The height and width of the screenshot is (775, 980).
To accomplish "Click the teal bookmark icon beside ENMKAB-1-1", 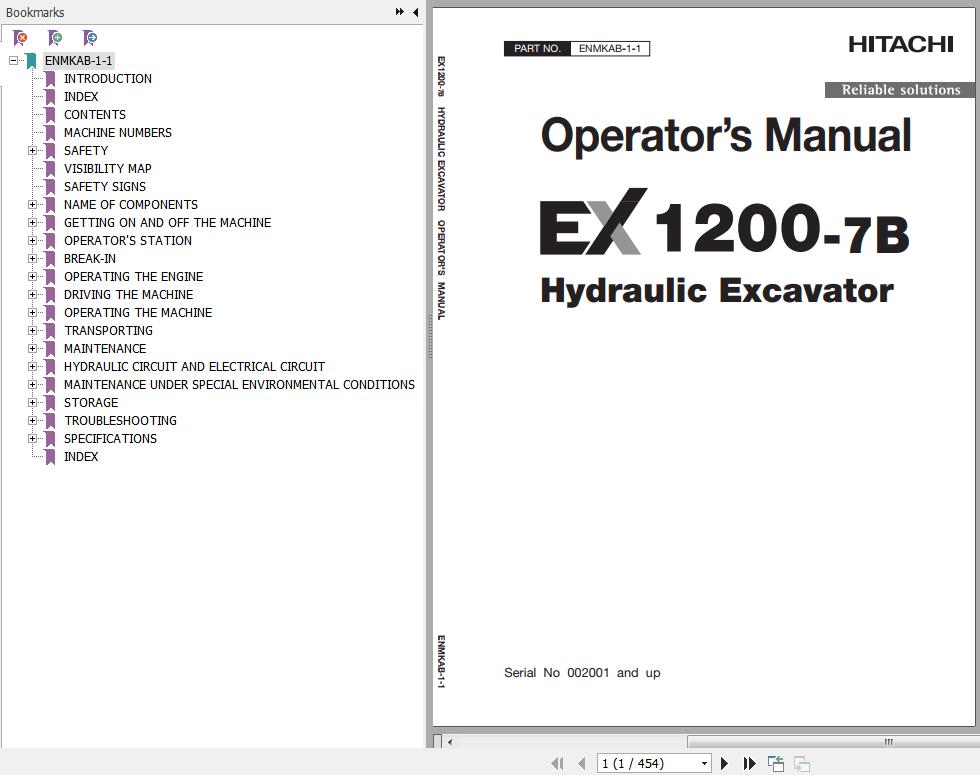I will (31, 61).
